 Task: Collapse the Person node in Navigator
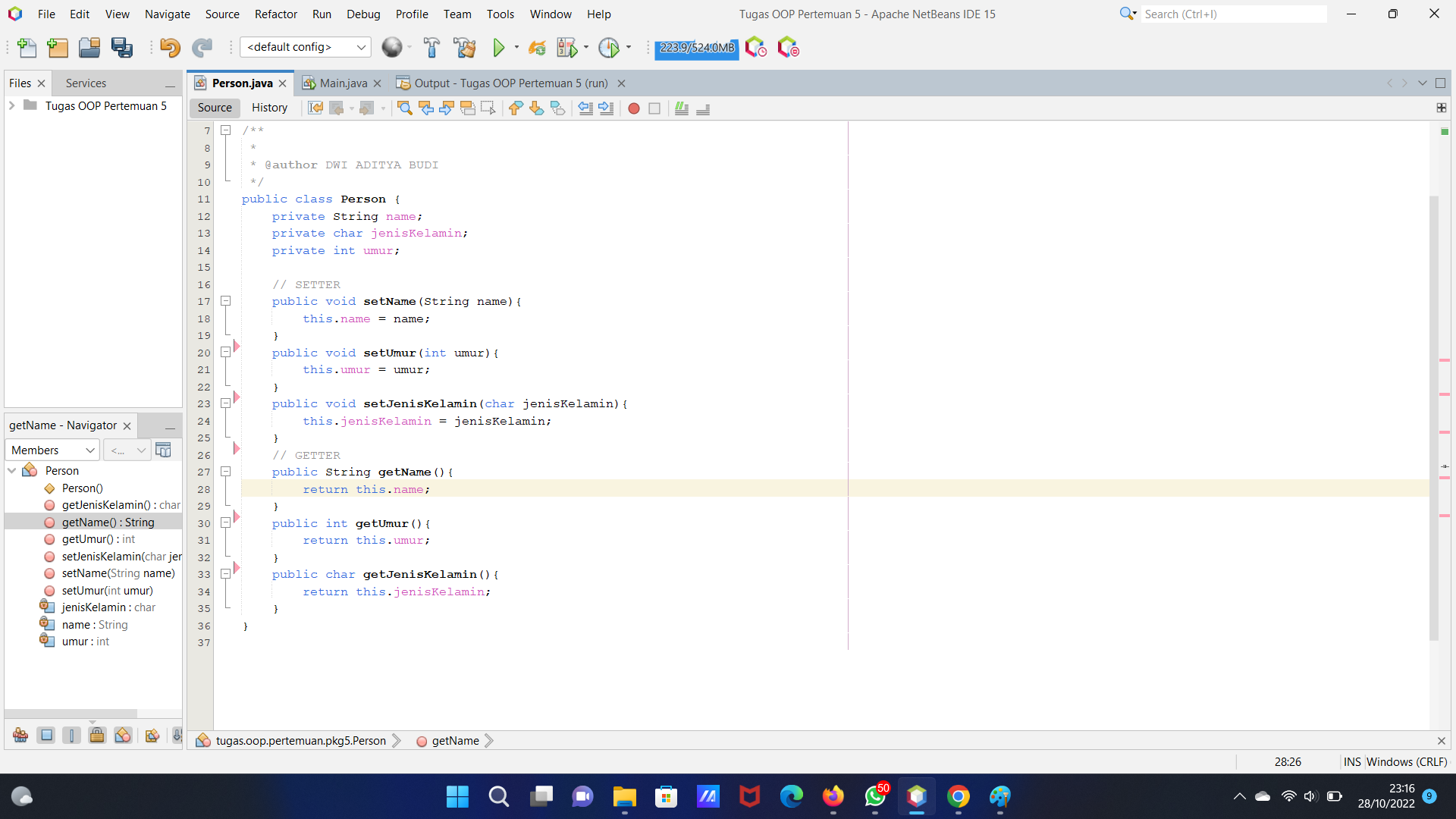[12, 470]
